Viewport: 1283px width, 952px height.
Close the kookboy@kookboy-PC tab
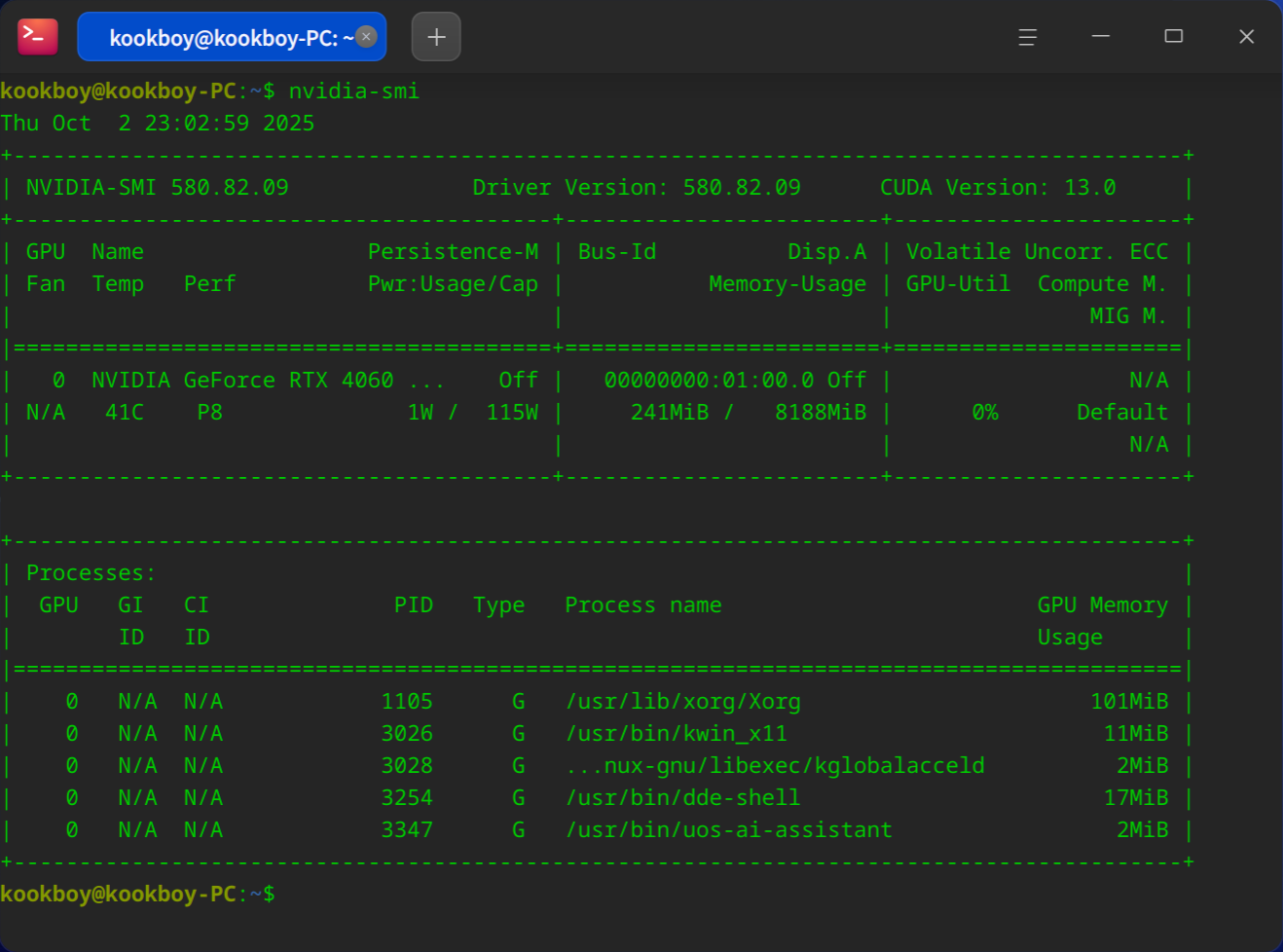[366, 37]
